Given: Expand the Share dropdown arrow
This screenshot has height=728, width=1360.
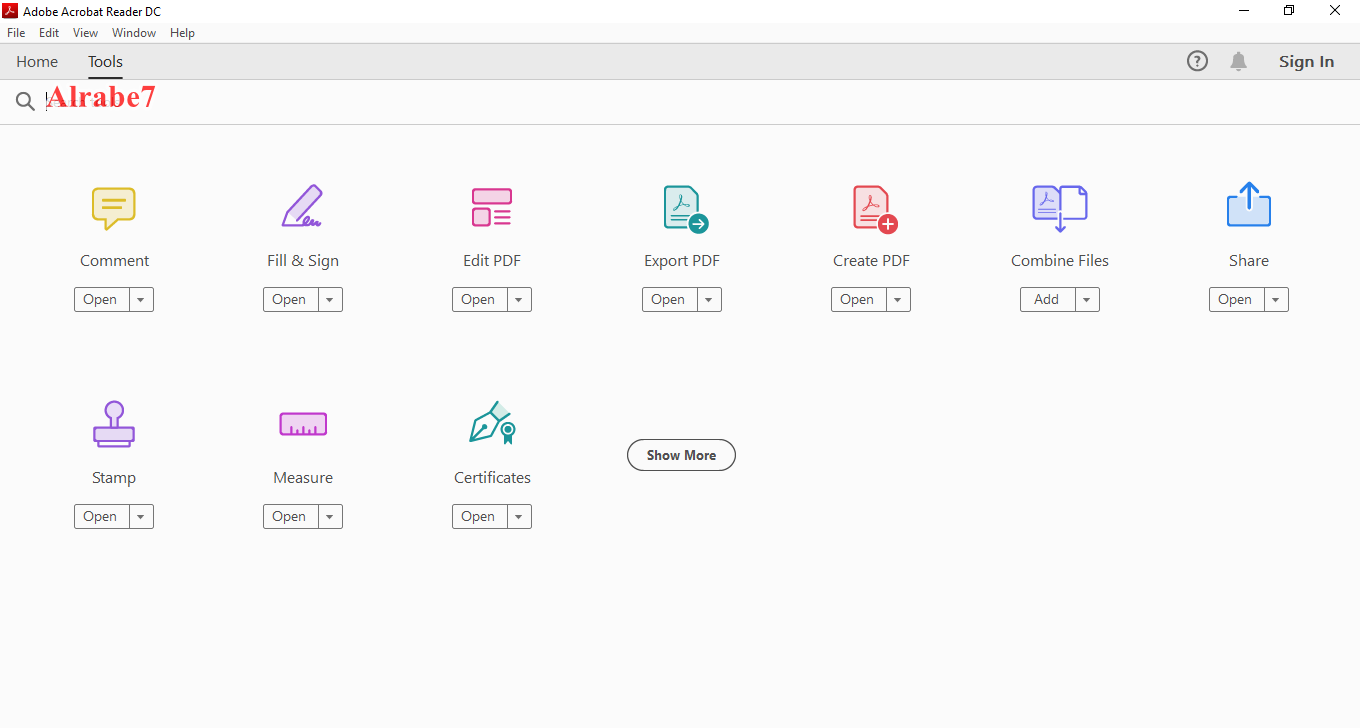Looking at the screenshot, I should pyautogui.click(x=1276, y=299).
